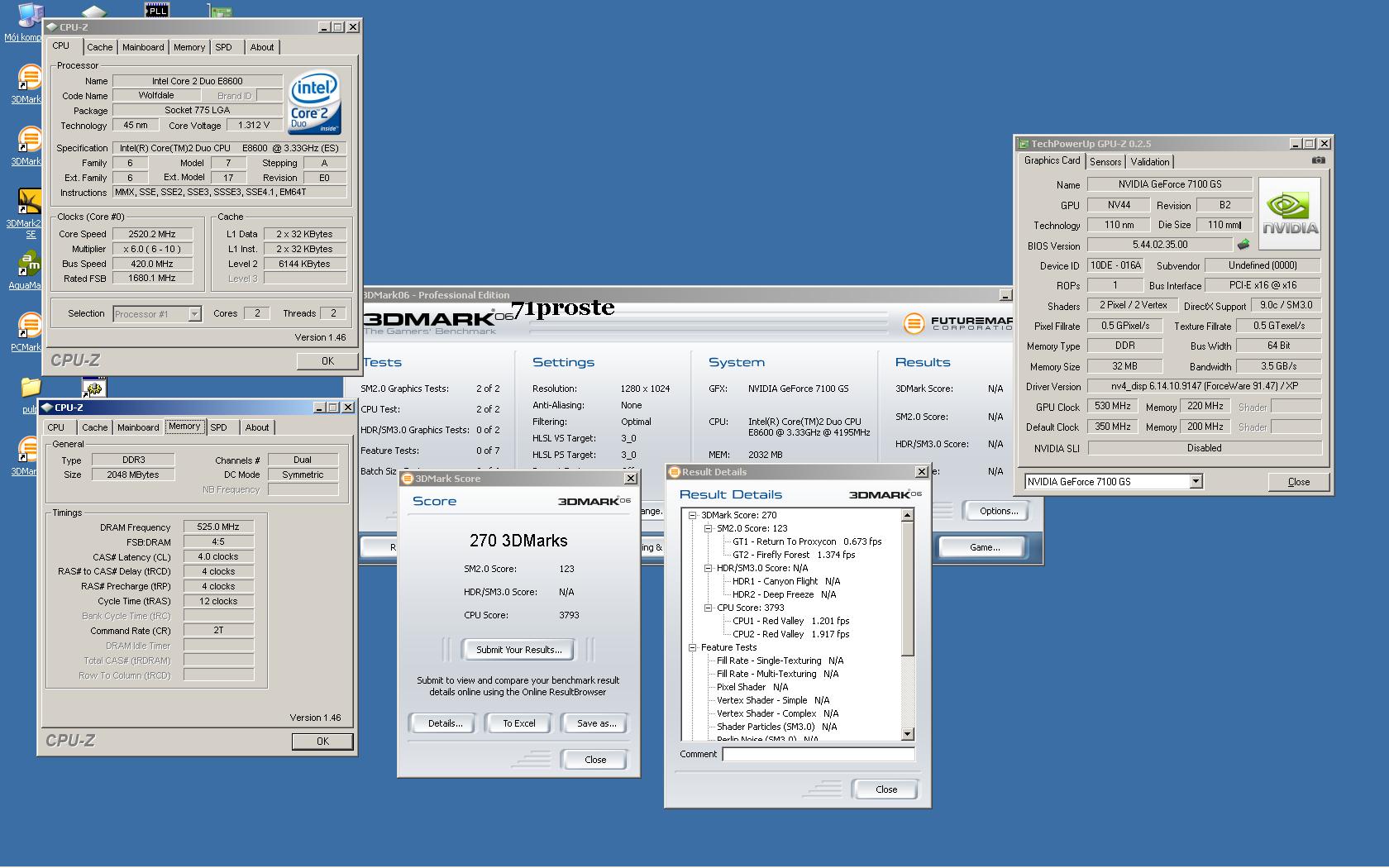
Task: Click the Options... button in 3DMark06
Action: pyautogui.click(x=999, y=511)
